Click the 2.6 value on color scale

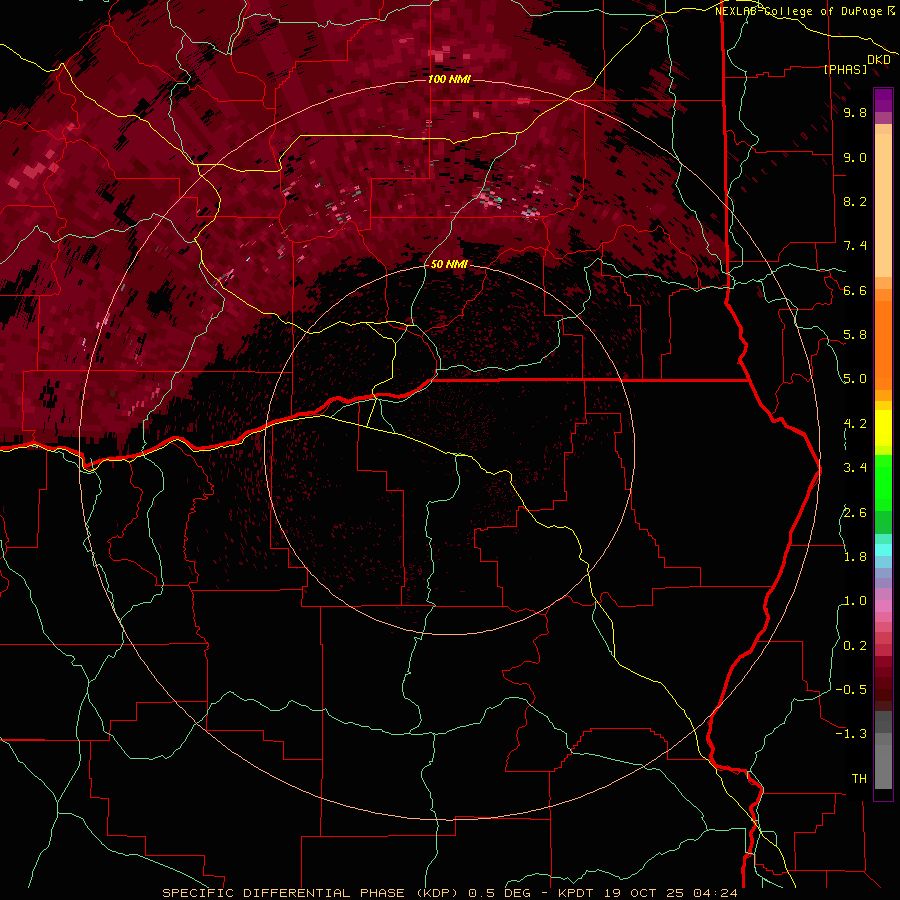coord(855,512)
